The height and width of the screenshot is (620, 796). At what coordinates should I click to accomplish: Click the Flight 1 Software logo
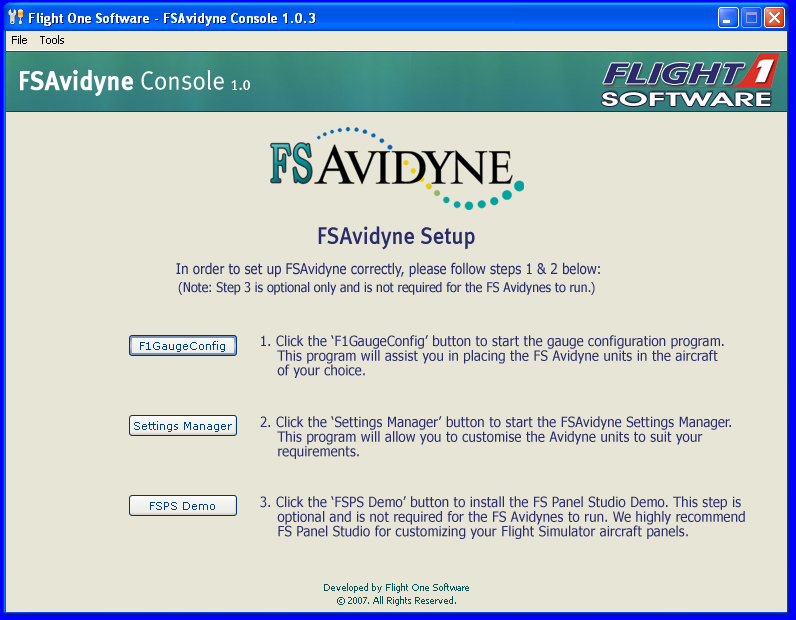(x=689, y=81)
